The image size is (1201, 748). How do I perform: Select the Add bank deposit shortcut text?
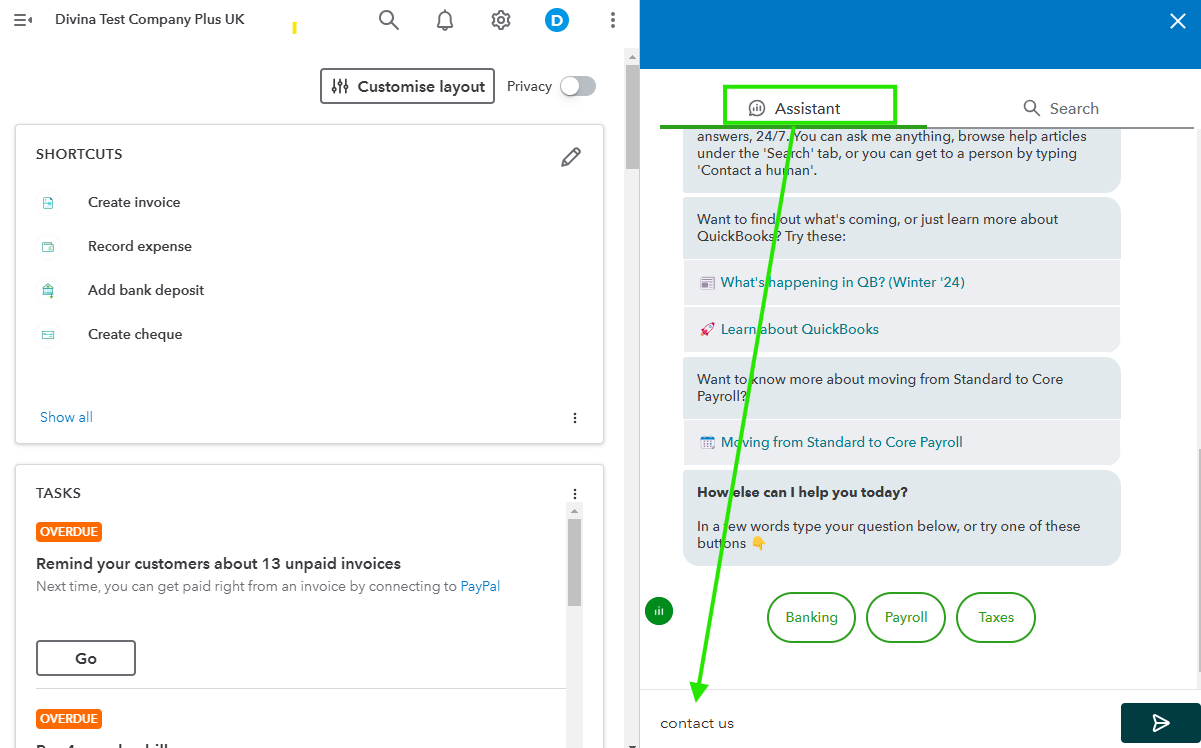point(146,290)
